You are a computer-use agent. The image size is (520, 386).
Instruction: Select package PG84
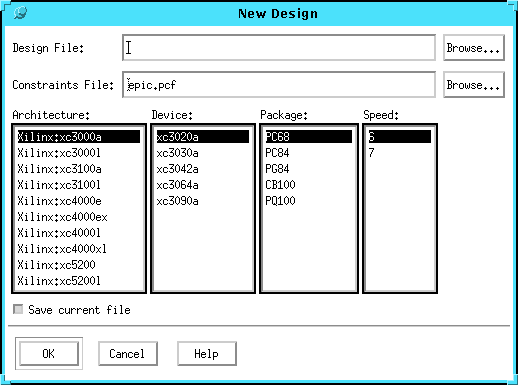pyautogui.click(x=309, y=169)
